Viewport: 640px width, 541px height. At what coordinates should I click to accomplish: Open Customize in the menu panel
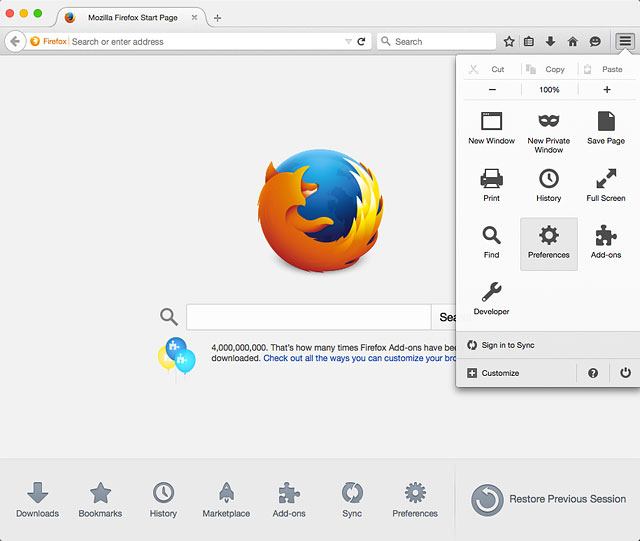tap(516, 373)
